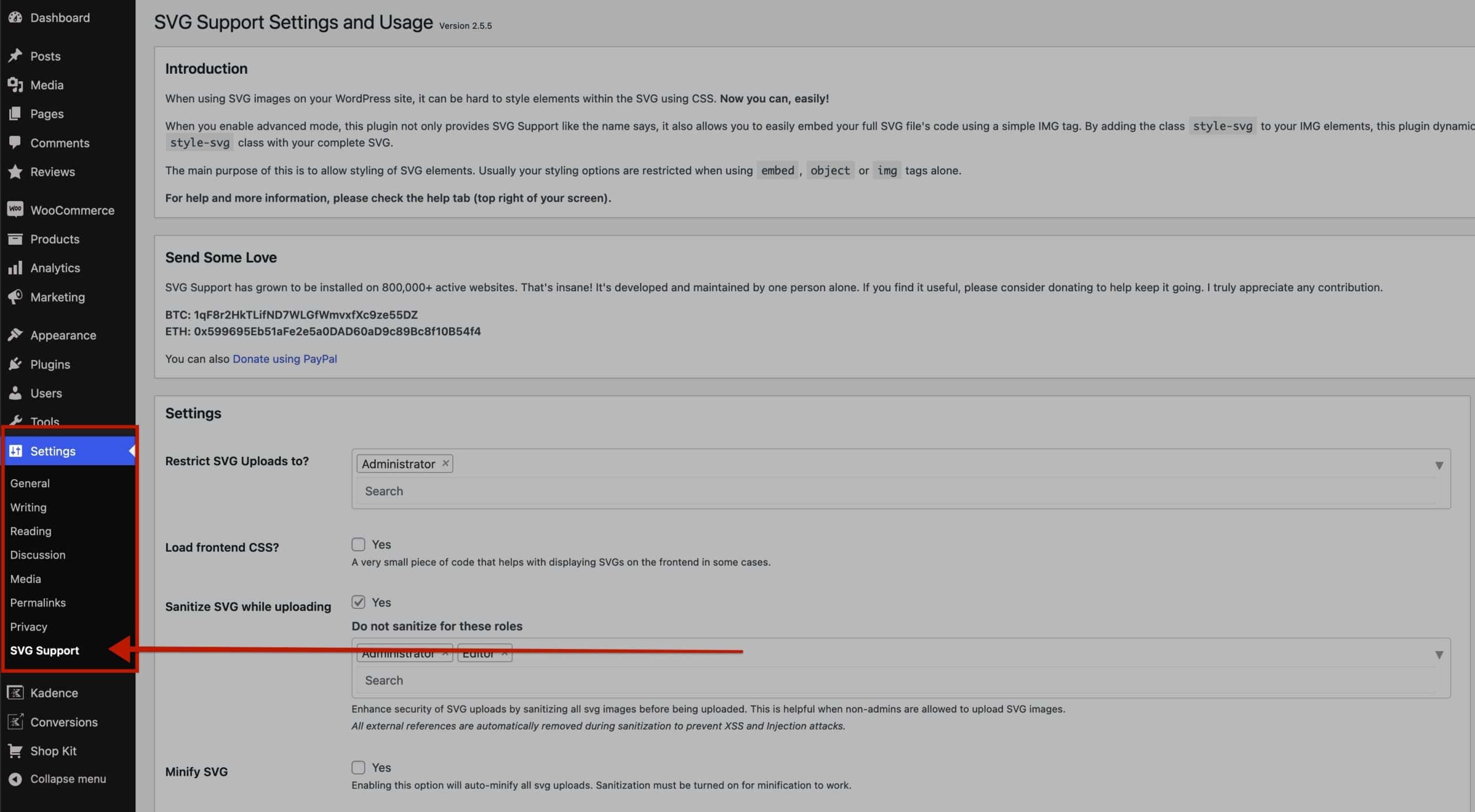Uncheck Sanitize SVG while uploading checkbox
This screenshot has height=812, width=1475.
[x=358, y=602]
